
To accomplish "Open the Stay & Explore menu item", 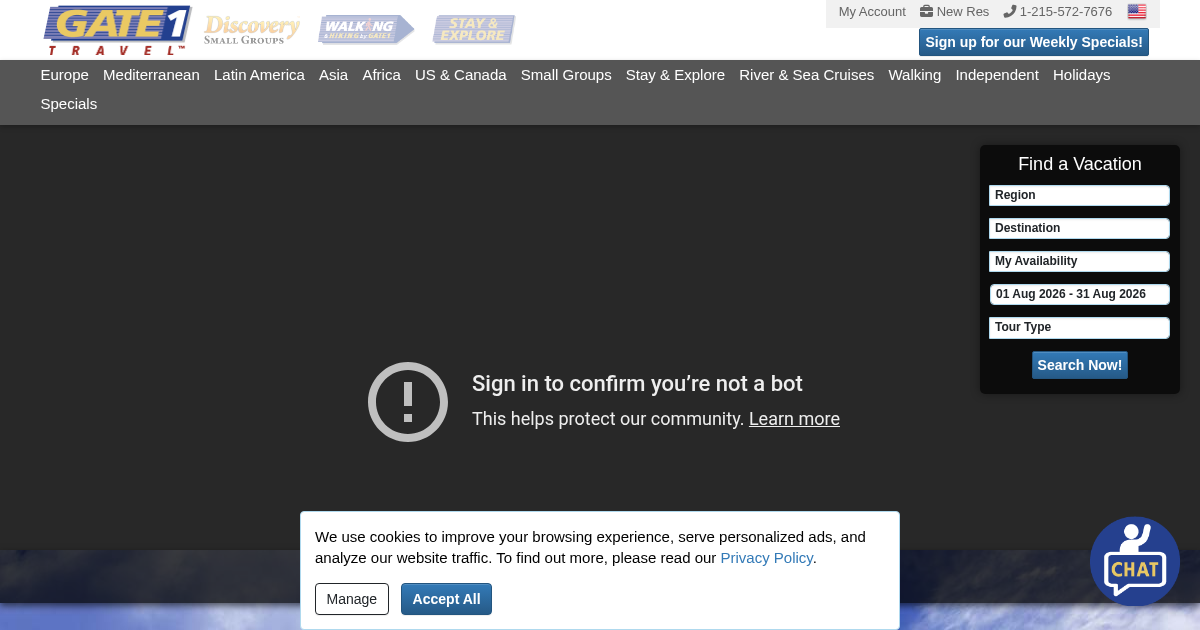I will pyautogui.click(x=675, y=75).
